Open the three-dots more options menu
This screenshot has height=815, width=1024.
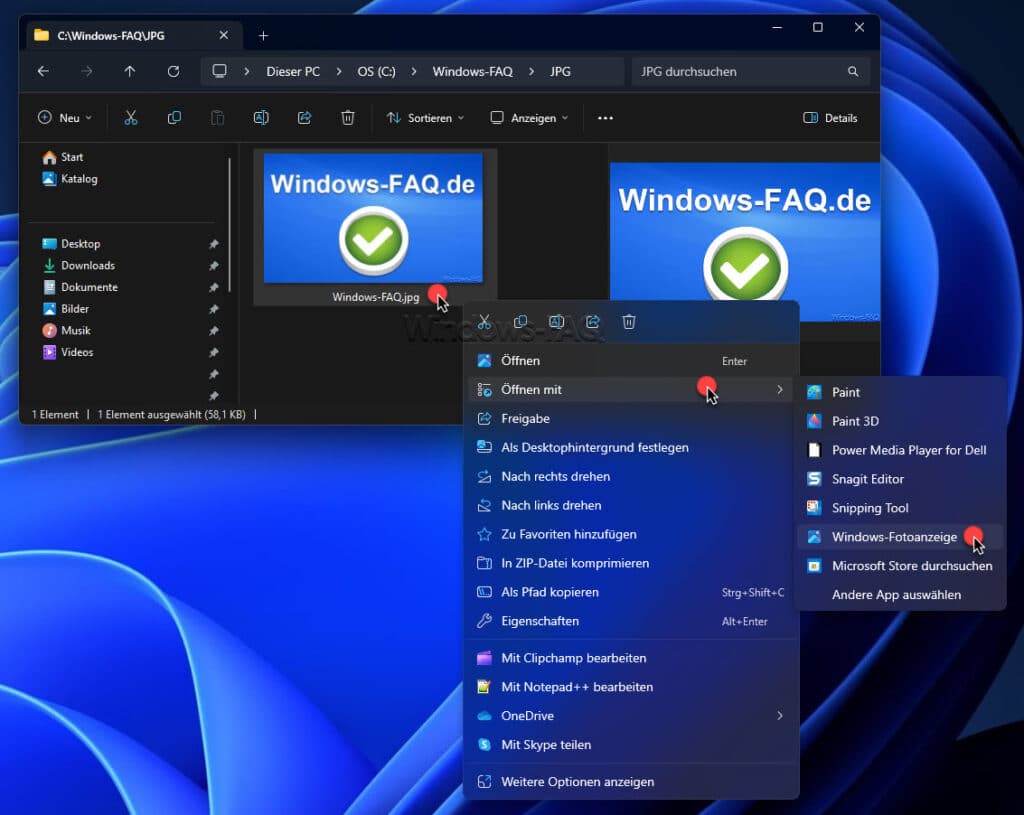605,118
